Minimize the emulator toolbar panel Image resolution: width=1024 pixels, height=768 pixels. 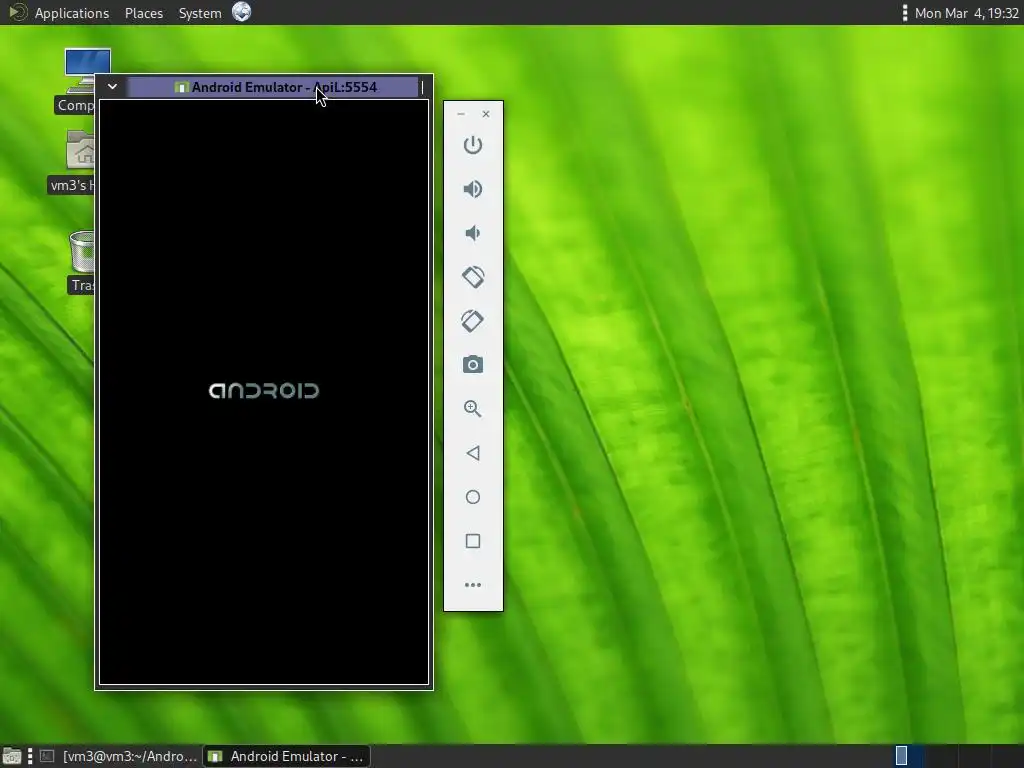click(x=461, y=114)
